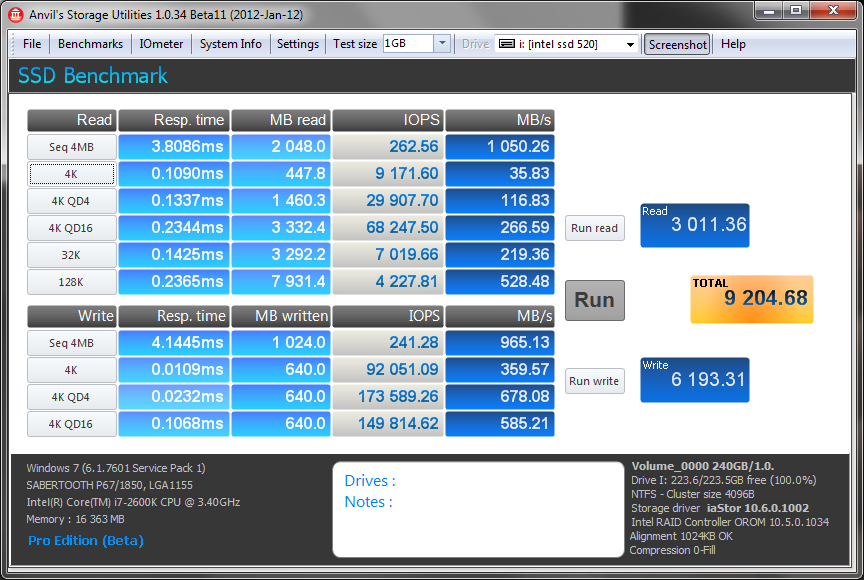Viewport: 864px width, 580px height.
Task: Open the Benchmarks menu
Action: coord(90,44)
